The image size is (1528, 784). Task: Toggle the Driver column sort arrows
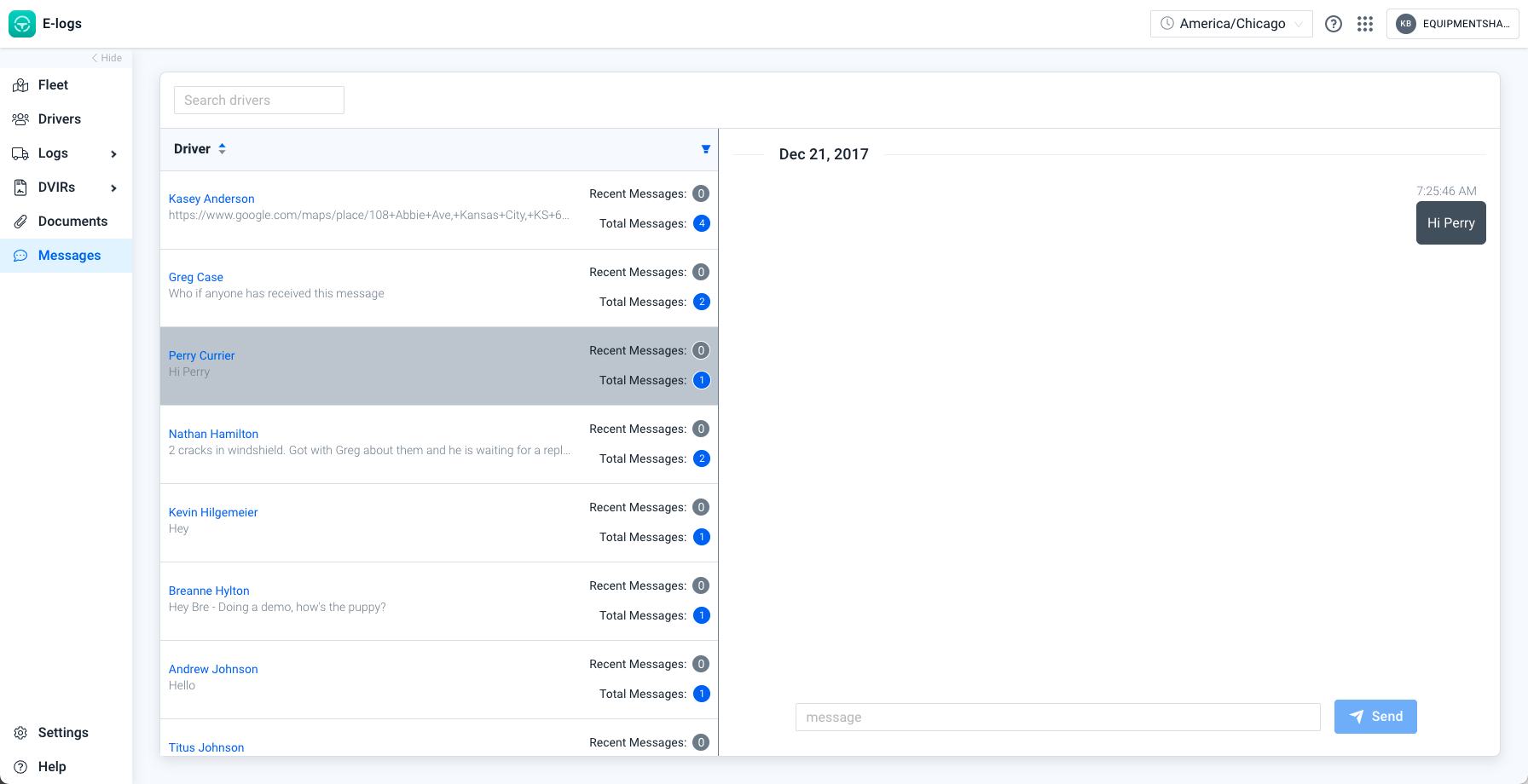point(221,148)
